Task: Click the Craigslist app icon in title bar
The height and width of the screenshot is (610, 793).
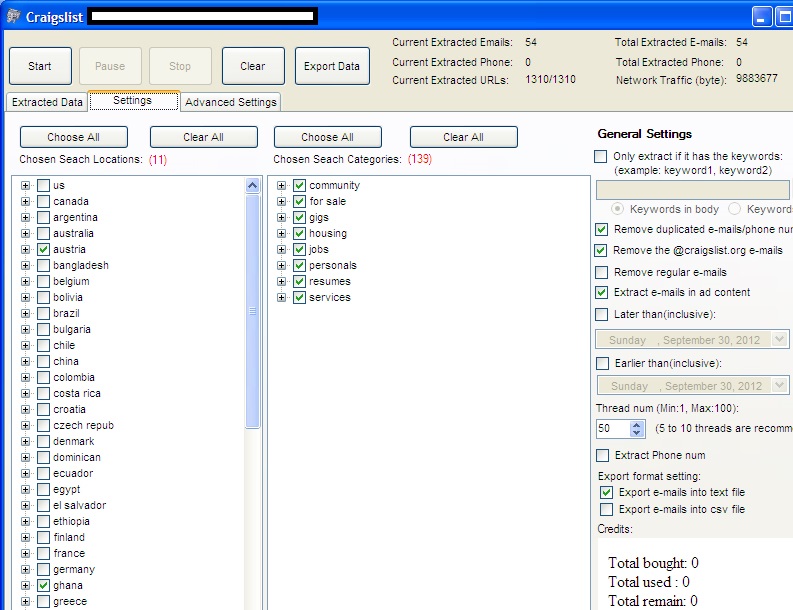Action: [14, 16]
